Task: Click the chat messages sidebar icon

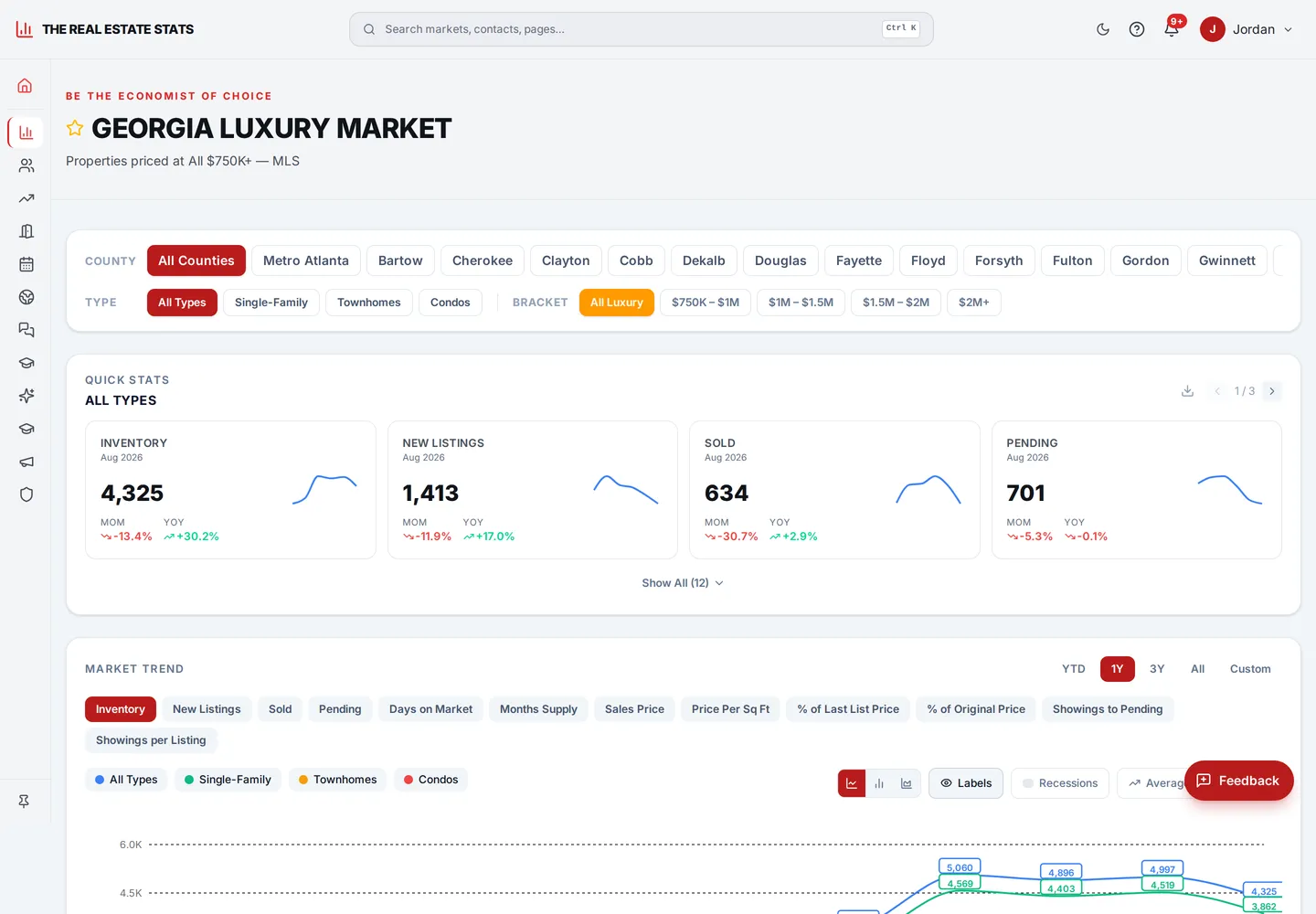Action: coord(26,330)
